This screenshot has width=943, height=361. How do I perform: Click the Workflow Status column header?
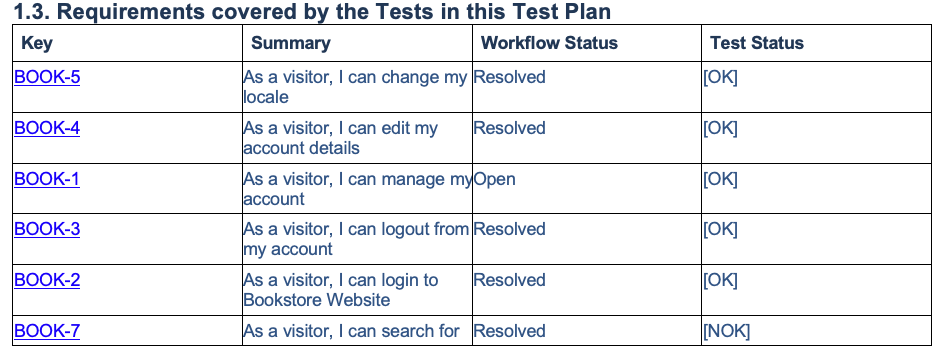549,43
